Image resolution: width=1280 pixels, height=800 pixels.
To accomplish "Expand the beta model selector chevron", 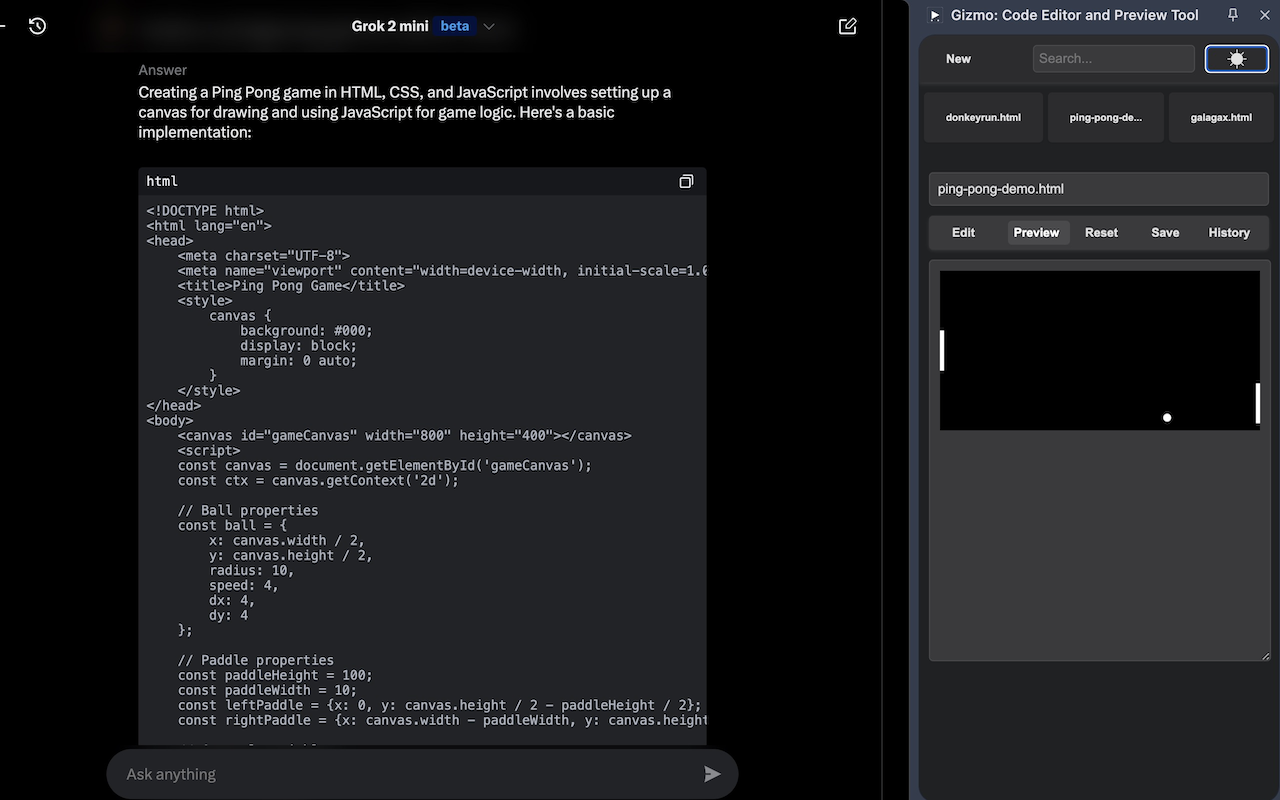I will (x=488, y=26).
